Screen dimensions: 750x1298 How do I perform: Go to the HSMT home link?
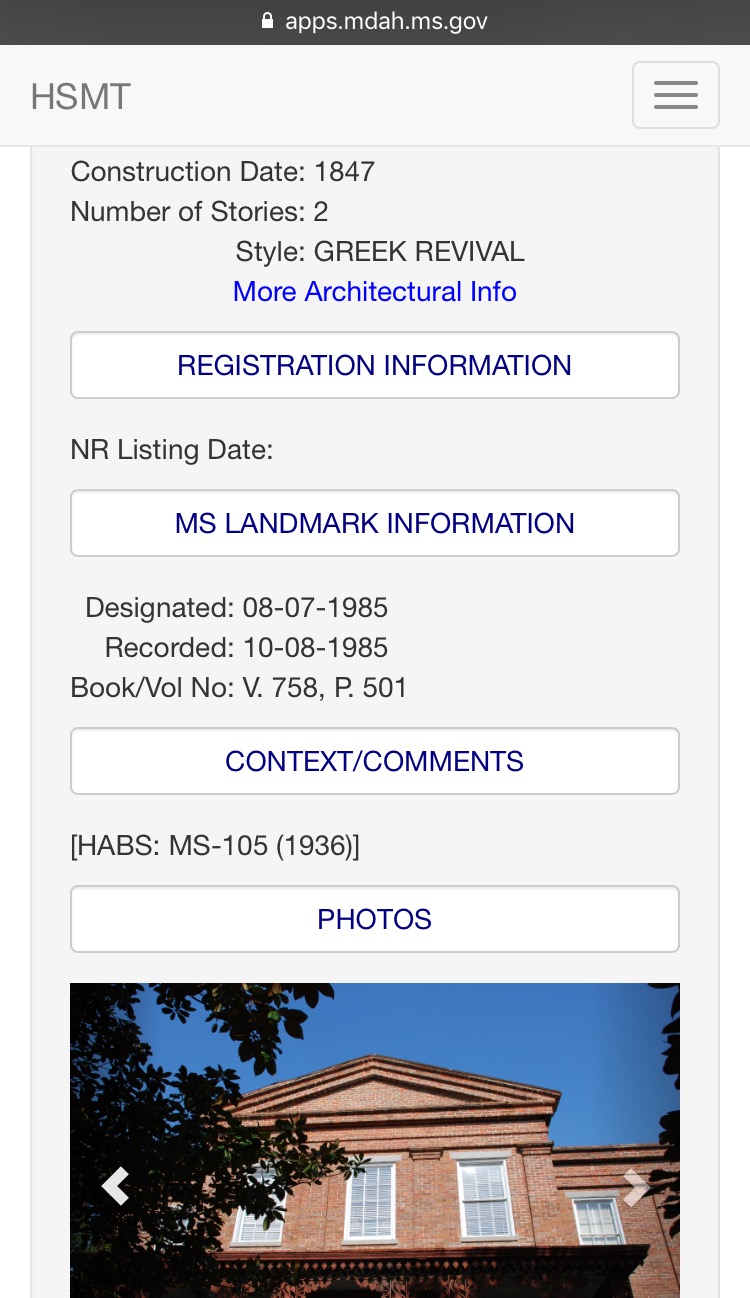pyautogui.click(x=80, y=97)
